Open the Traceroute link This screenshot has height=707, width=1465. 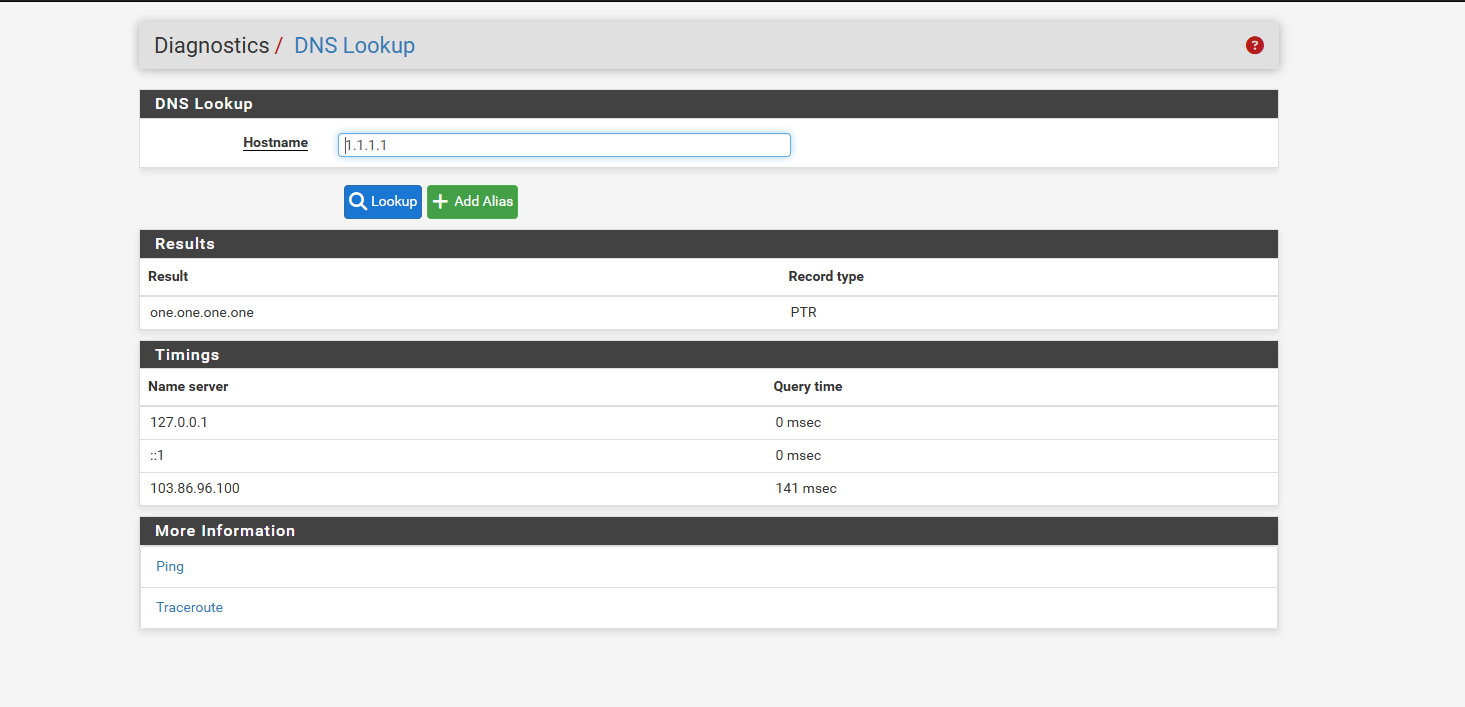coord(189,607)
